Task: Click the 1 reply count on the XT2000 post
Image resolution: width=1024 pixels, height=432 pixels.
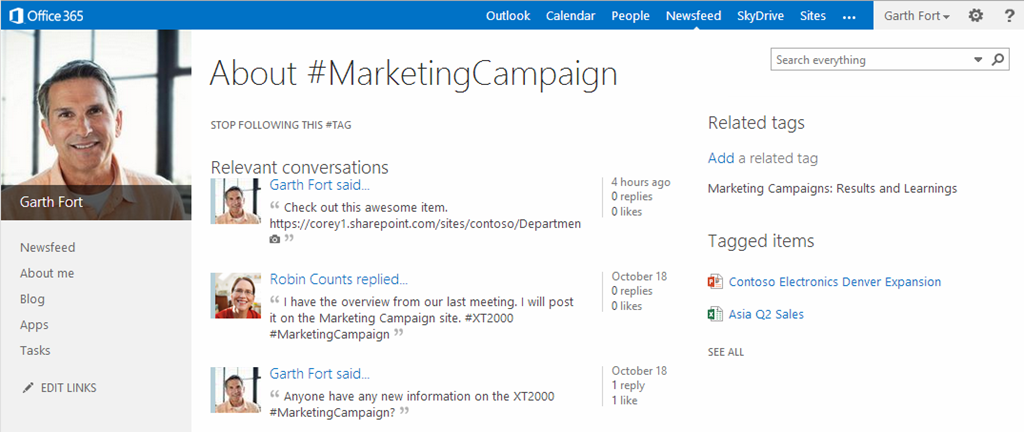Action: point(628,385)
